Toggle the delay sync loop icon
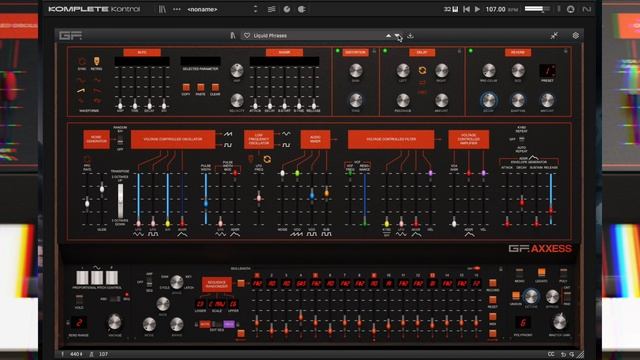 pos(422,70)
